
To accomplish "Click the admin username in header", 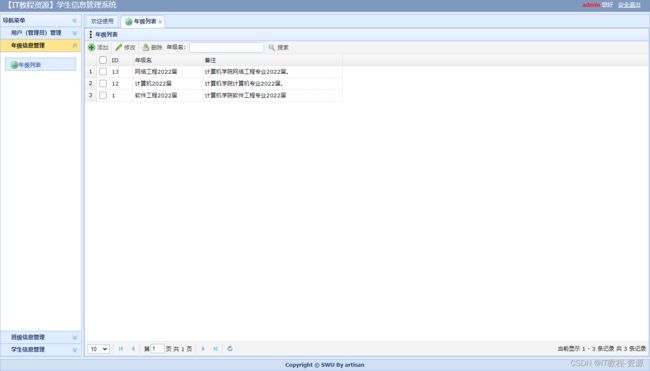I will click(x=592, y=5).
